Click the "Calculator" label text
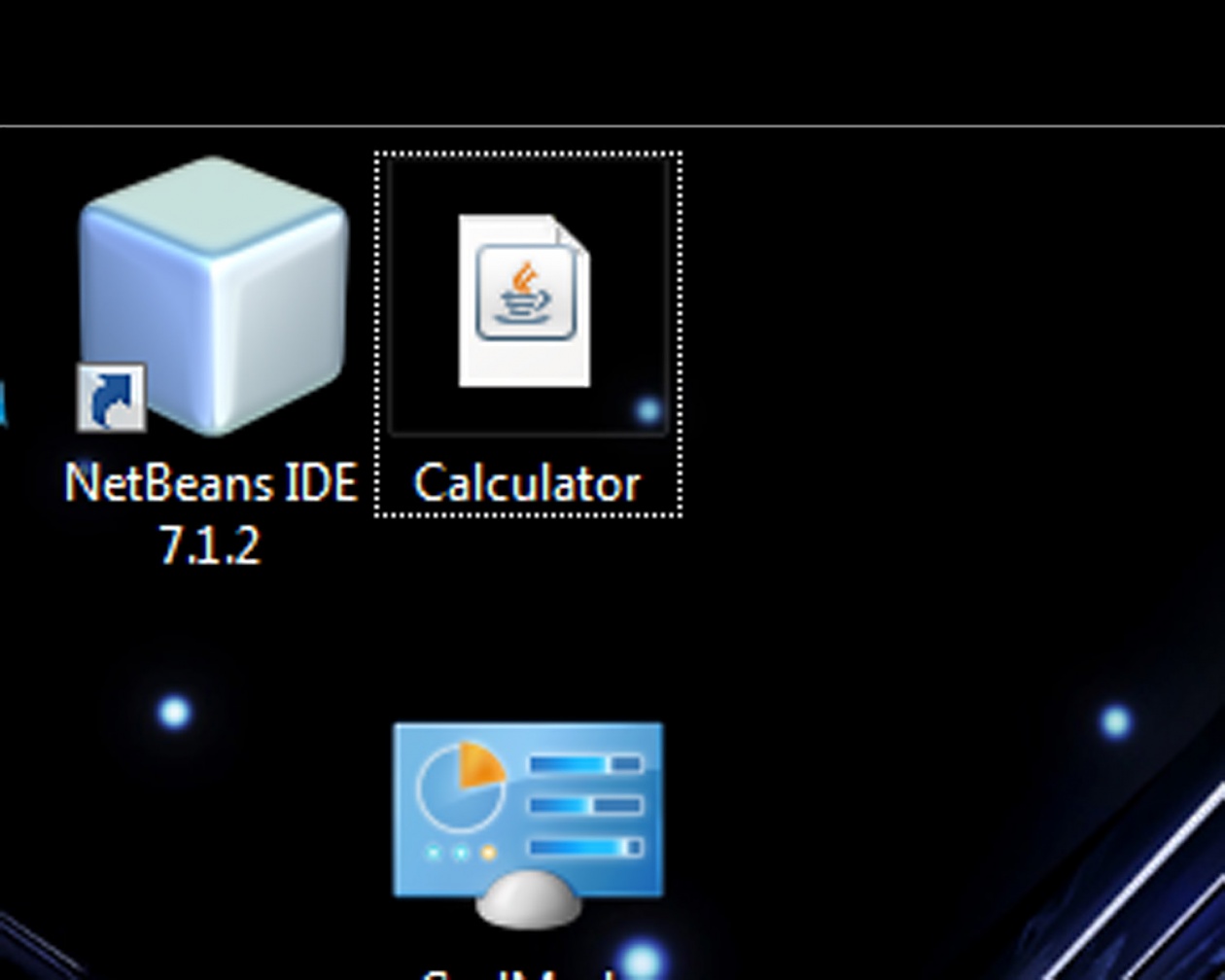The width and height of the screenshot is (1225, 980). click(x=528, y=483)
